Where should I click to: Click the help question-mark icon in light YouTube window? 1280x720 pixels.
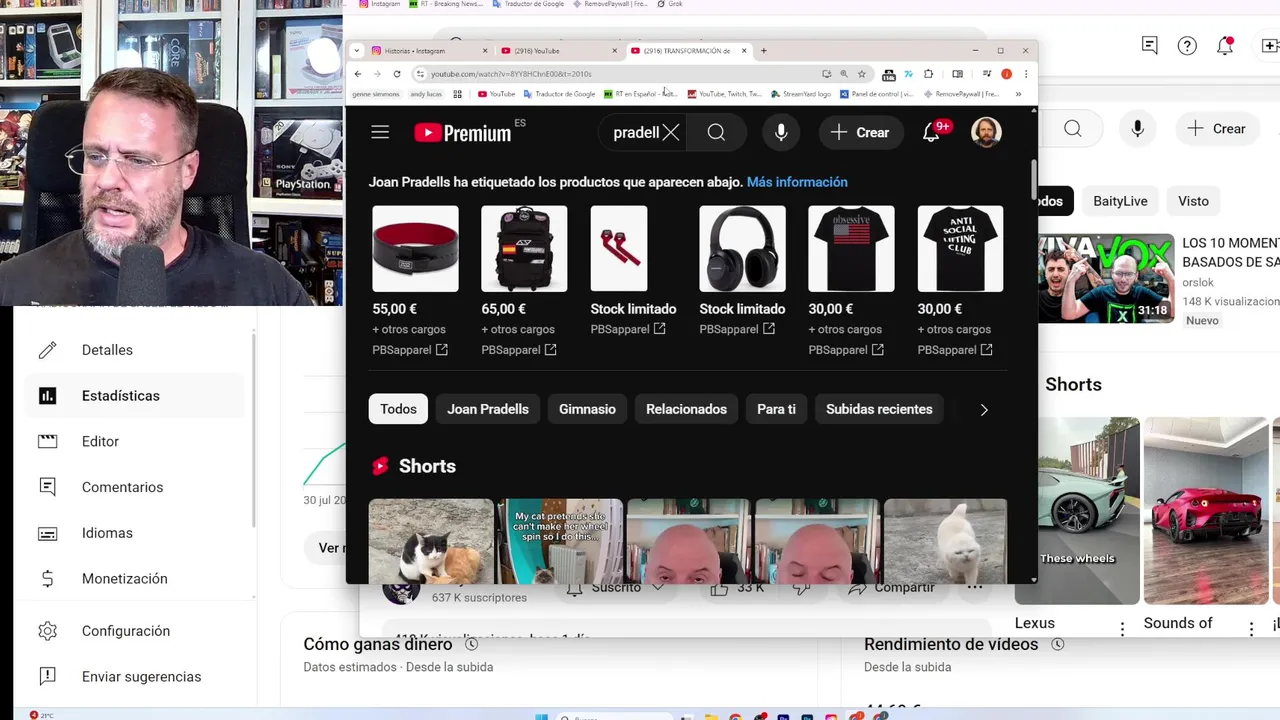click(x=1187, y=45)
